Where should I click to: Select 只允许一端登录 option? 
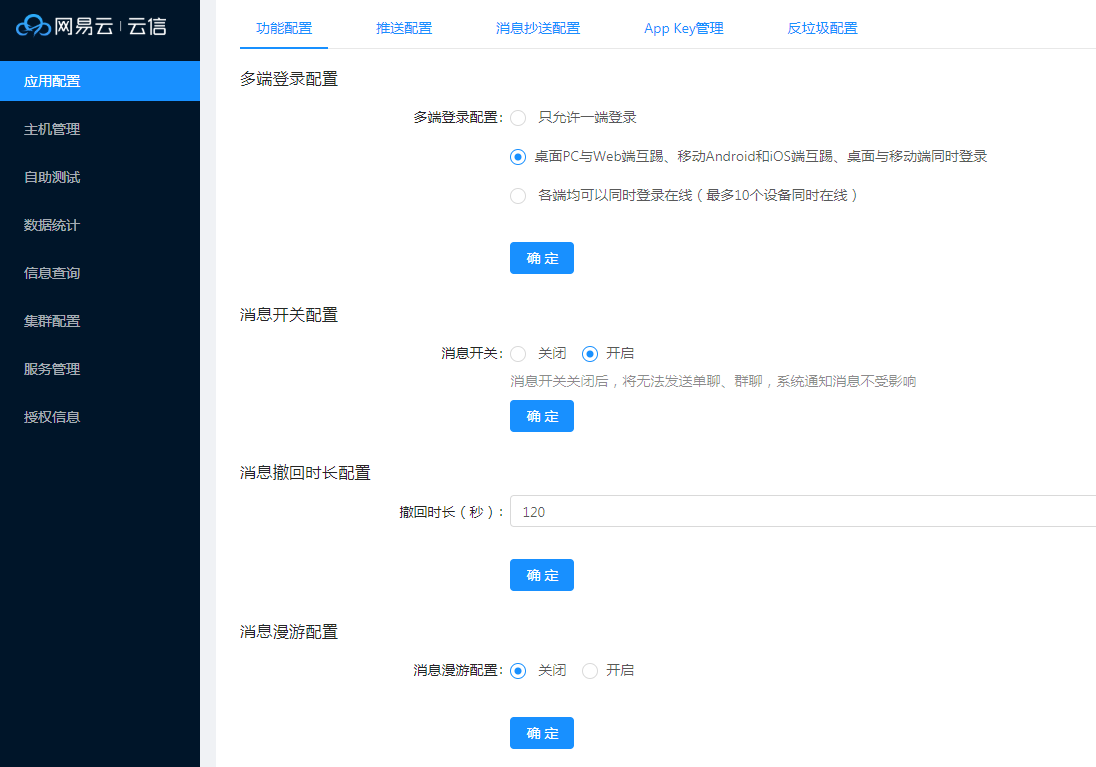518,117
